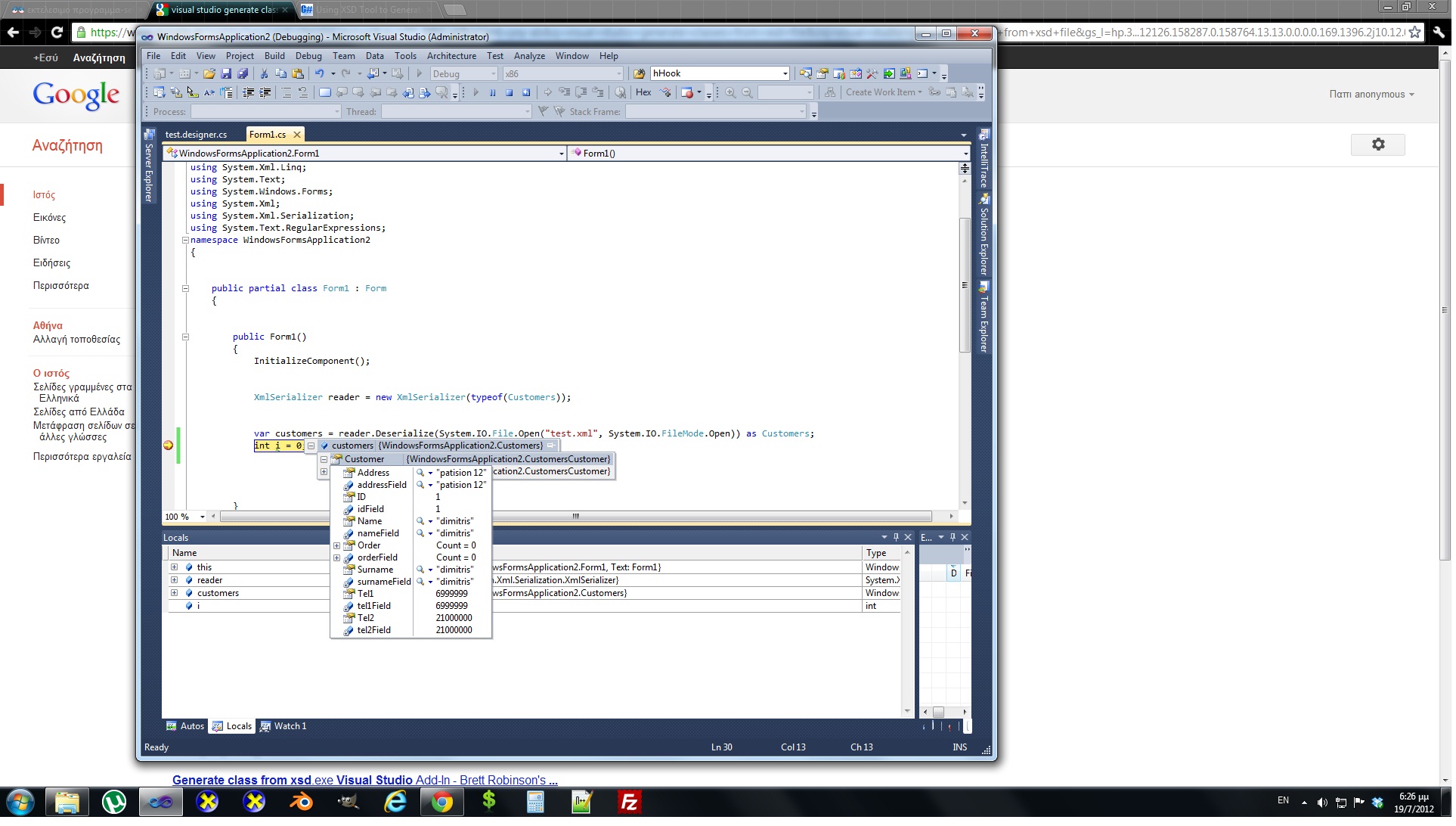Collapse the namespace WindowsFormsApplication2 outlining
This screenshot has width=1456, height=826.
pos(185,241)
